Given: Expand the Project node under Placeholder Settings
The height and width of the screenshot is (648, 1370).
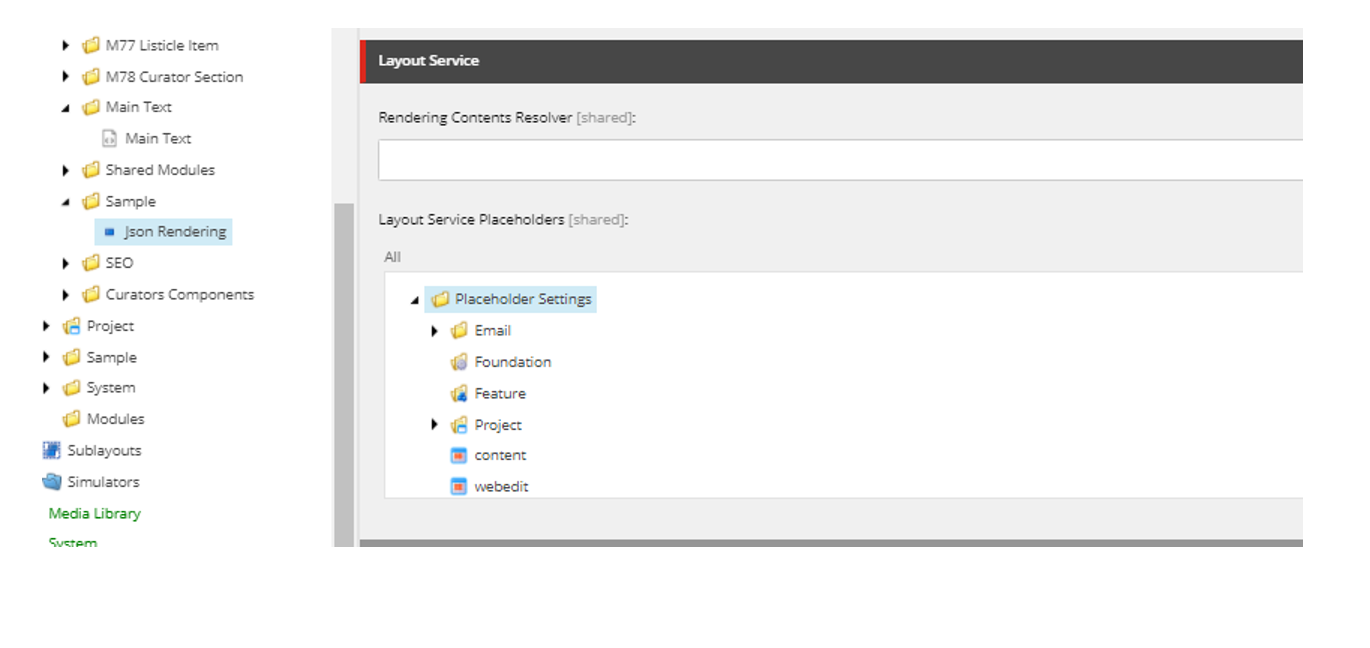Looking at the screenshot, I should click(434, 424).
